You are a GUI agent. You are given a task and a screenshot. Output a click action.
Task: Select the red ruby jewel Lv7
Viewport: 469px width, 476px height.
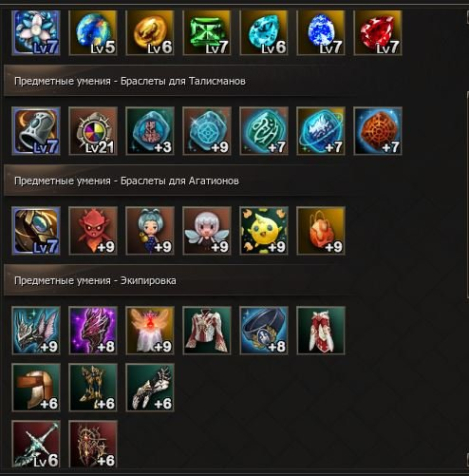(378, 32)
